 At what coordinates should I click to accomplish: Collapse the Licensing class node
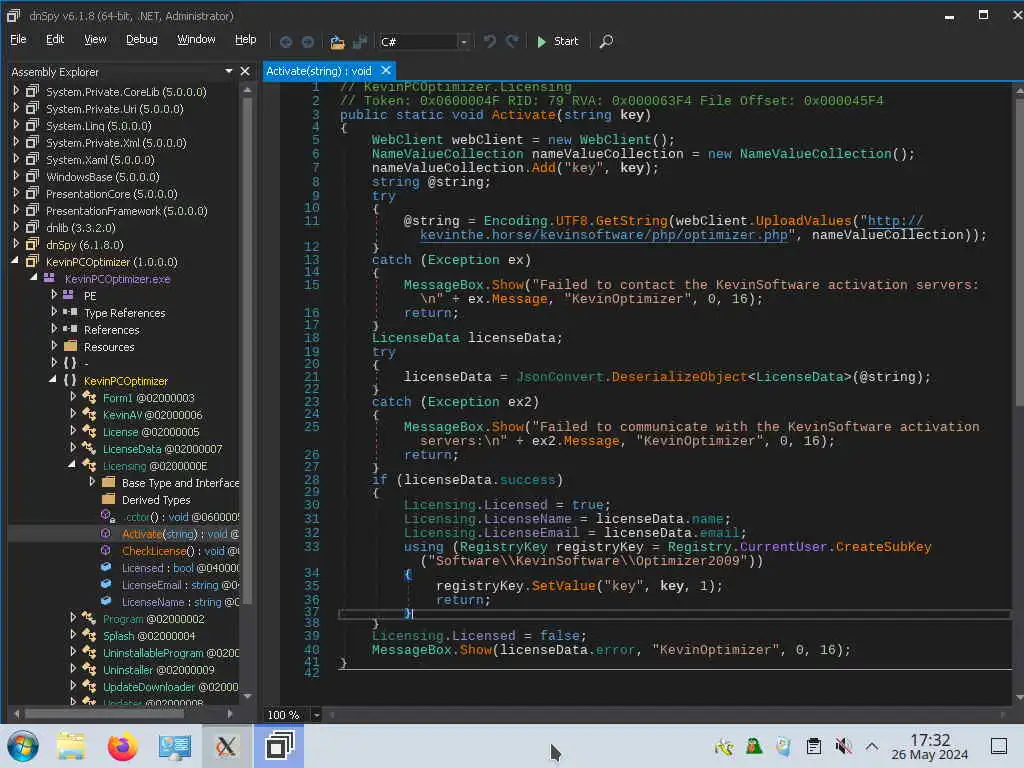72,464
